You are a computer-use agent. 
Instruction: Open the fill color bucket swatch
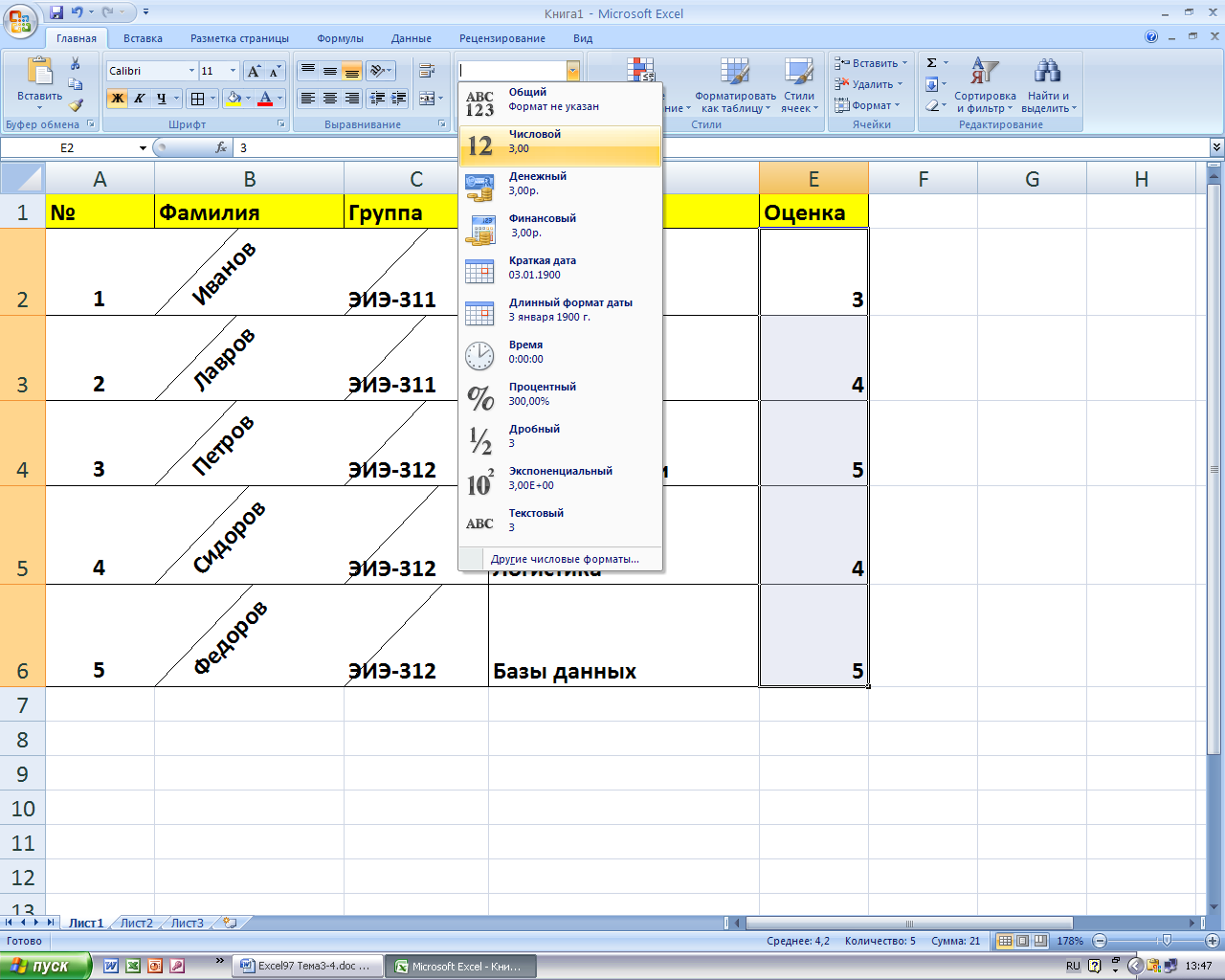[234, 98]
